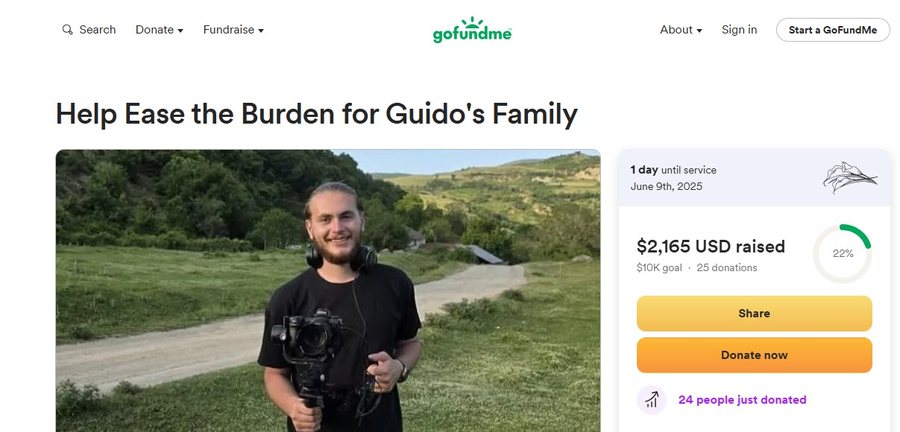Viewport: 900px width, 432px height.
Task: Click the magnifying glass search icon
Action: (x=67, y=30)
